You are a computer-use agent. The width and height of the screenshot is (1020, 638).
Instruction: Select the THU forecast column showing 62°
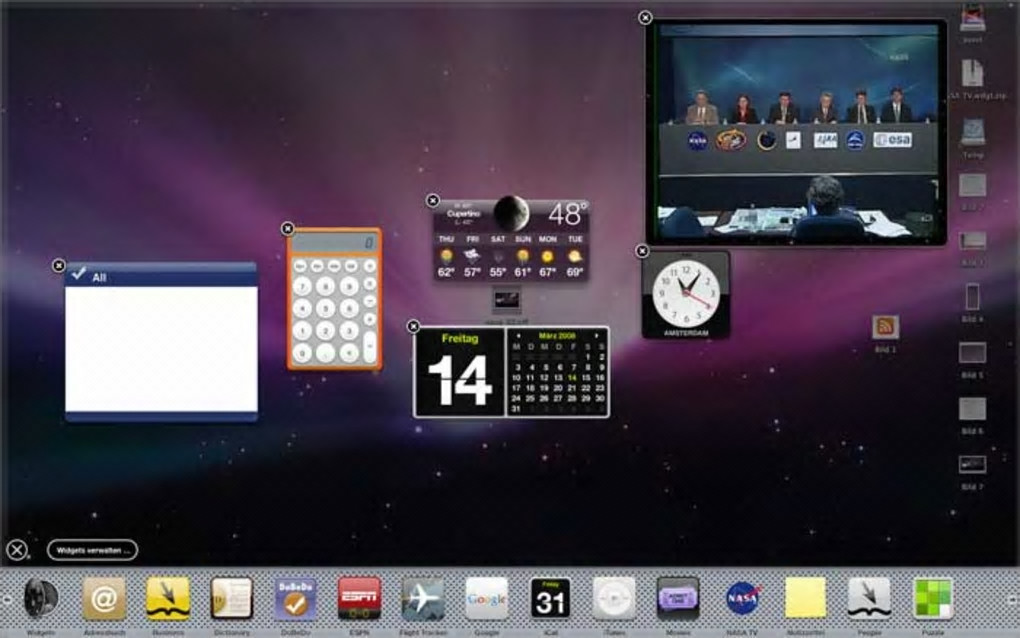(x=446, y=256)
